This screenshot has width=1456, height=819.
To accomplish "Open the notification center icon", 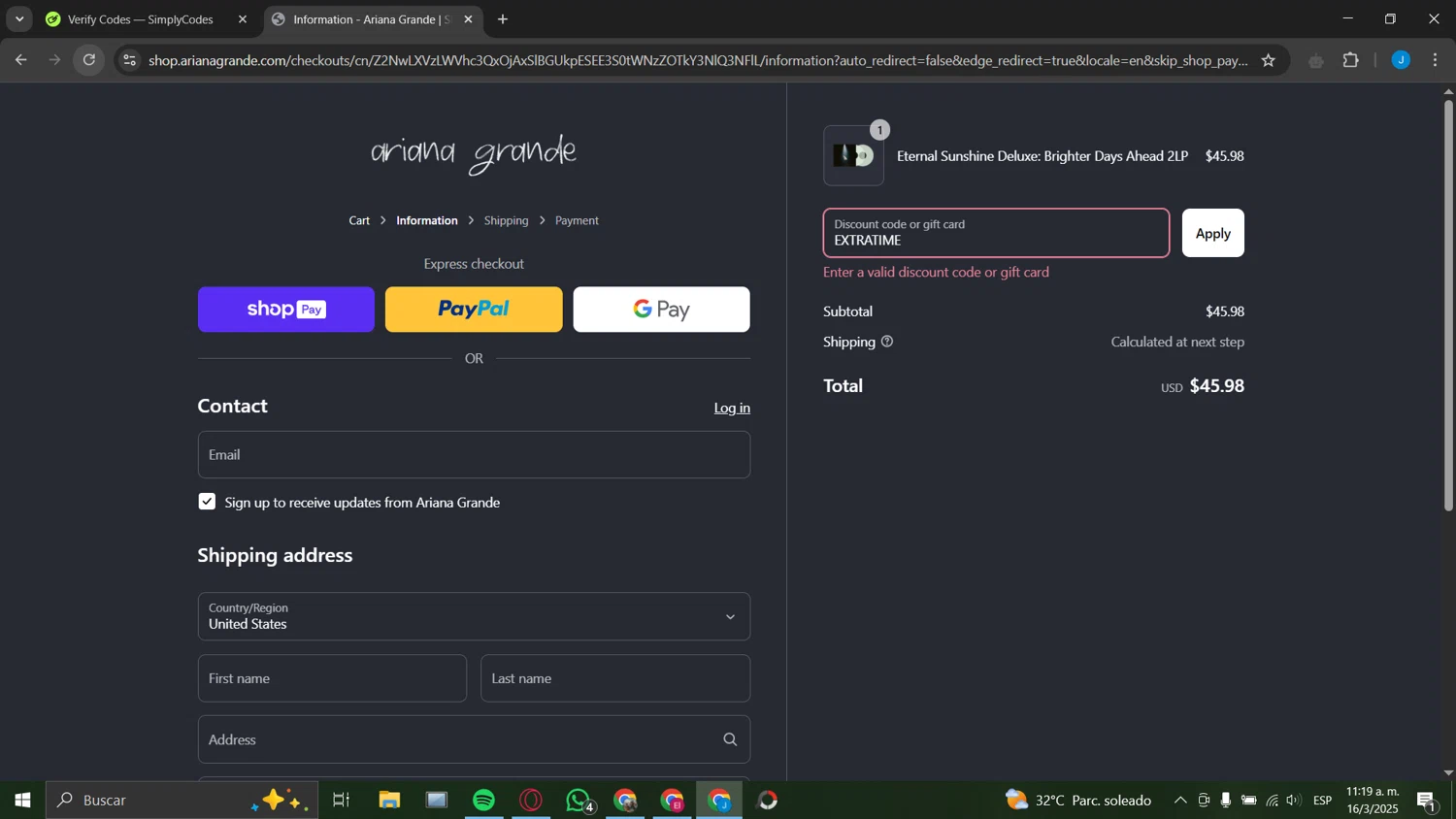I will pyautogui.click(x=1427, y=801).
